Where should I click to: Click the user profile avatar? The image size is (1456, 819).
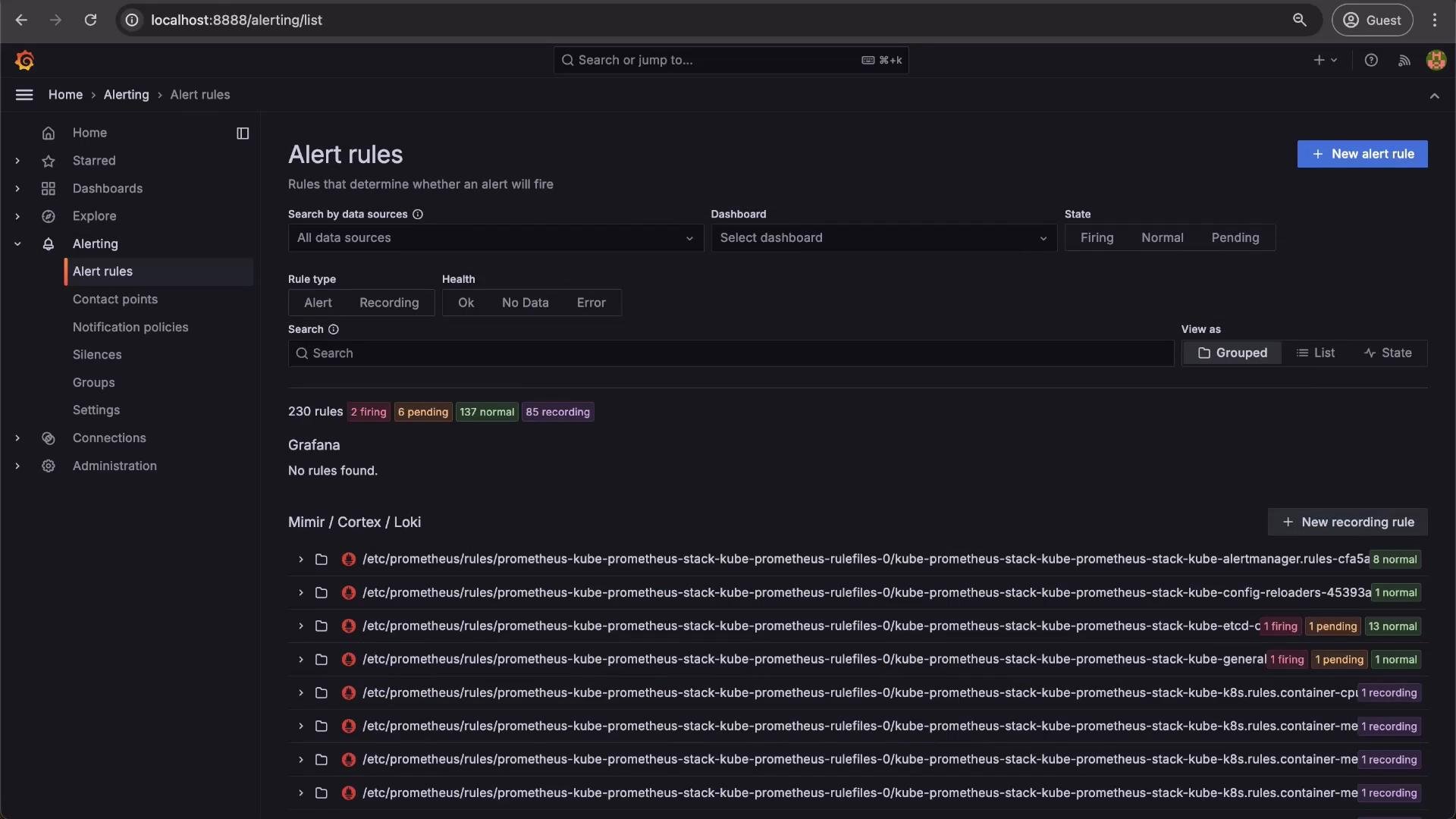pos(1436,60)
